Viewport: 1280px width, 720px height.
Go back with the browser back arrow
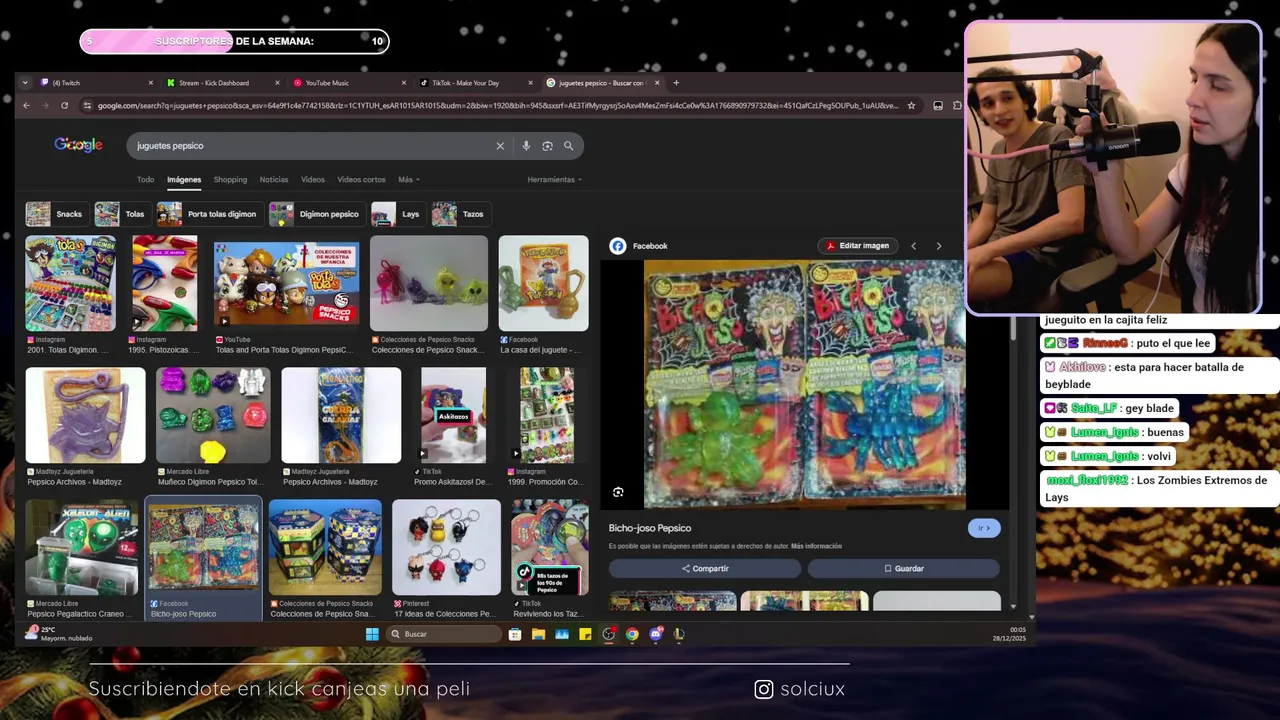(26, 105)
